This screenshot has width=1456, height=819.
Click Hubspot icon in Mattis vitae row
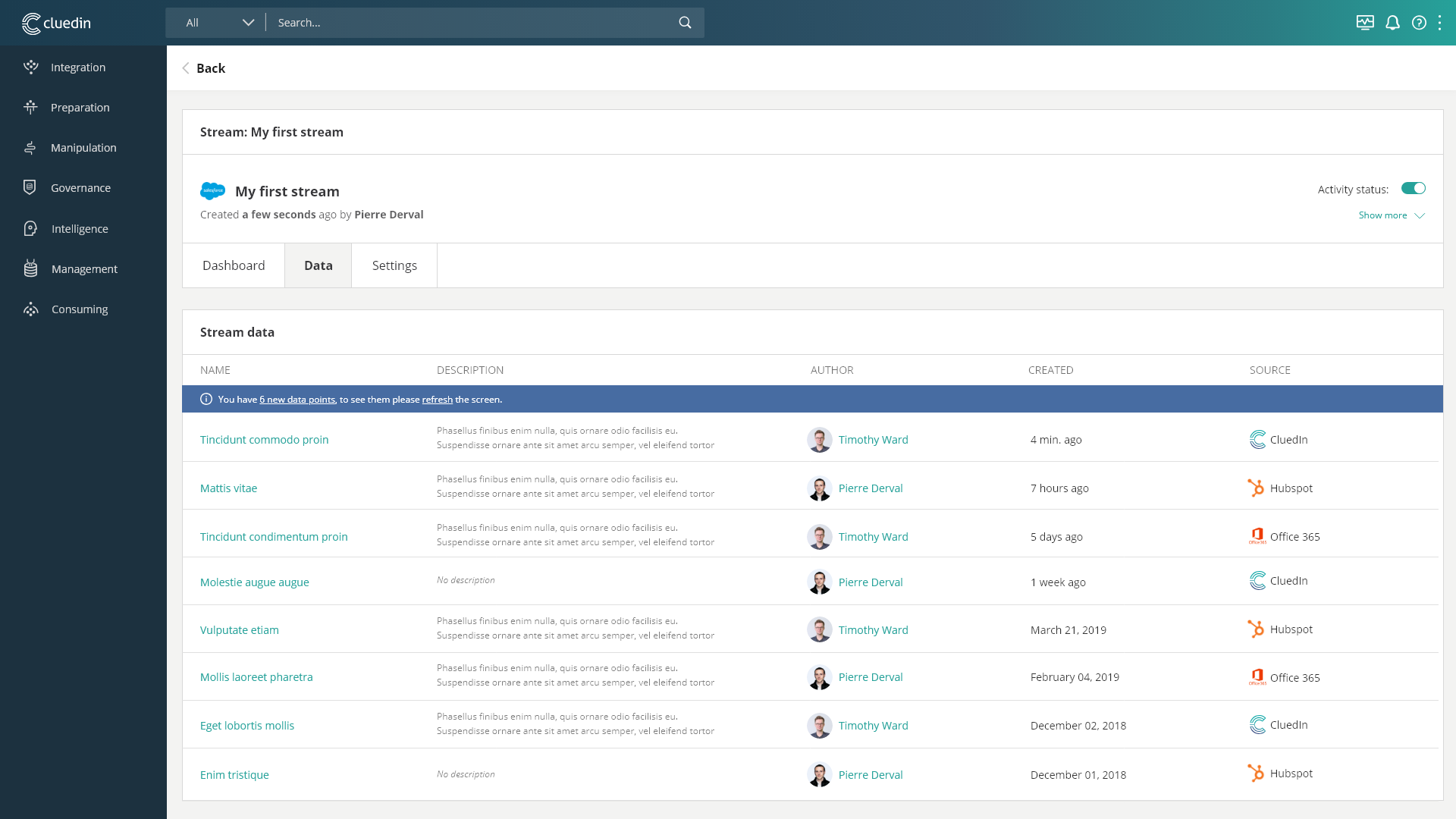1256,488
